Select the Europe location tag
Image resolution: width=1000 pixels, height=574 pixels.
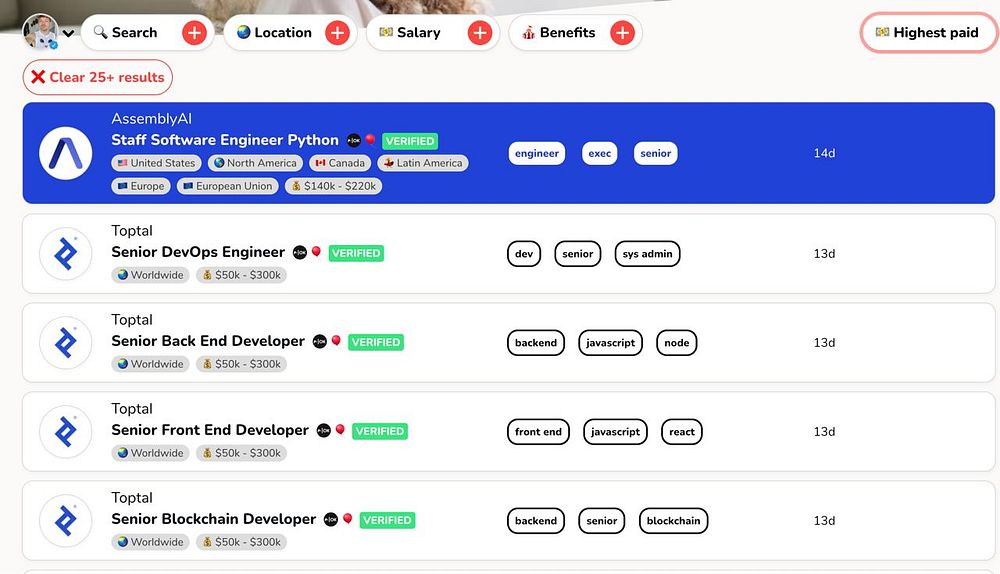tap(141, 186)
